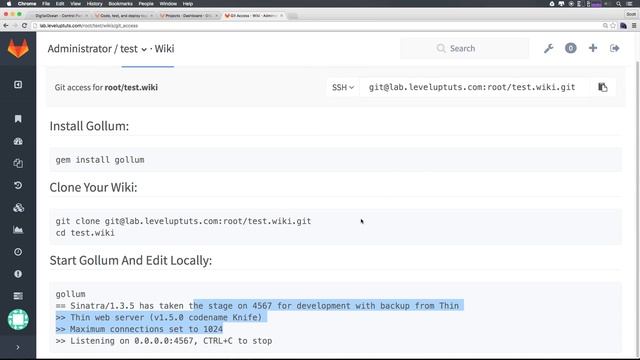640x360 pixels.
Task: Open the Help menu
Action: [188, 4]
